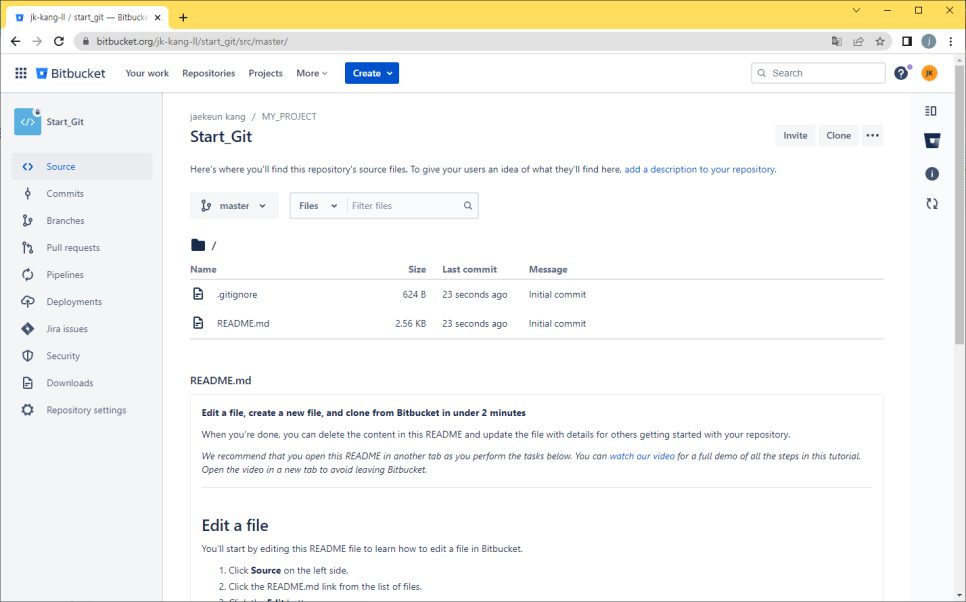
Task: Open Projects in top navigation
Action: pyautogui.click(x=266, y=73)
